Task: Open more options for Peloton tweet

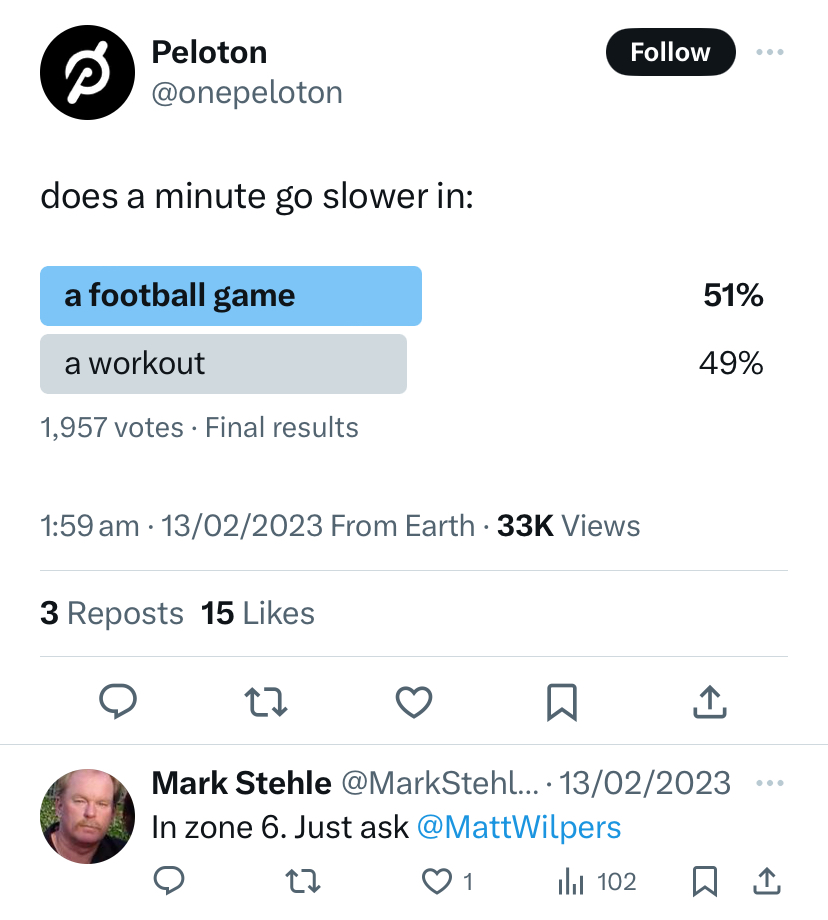Action: tap(769, 52)
